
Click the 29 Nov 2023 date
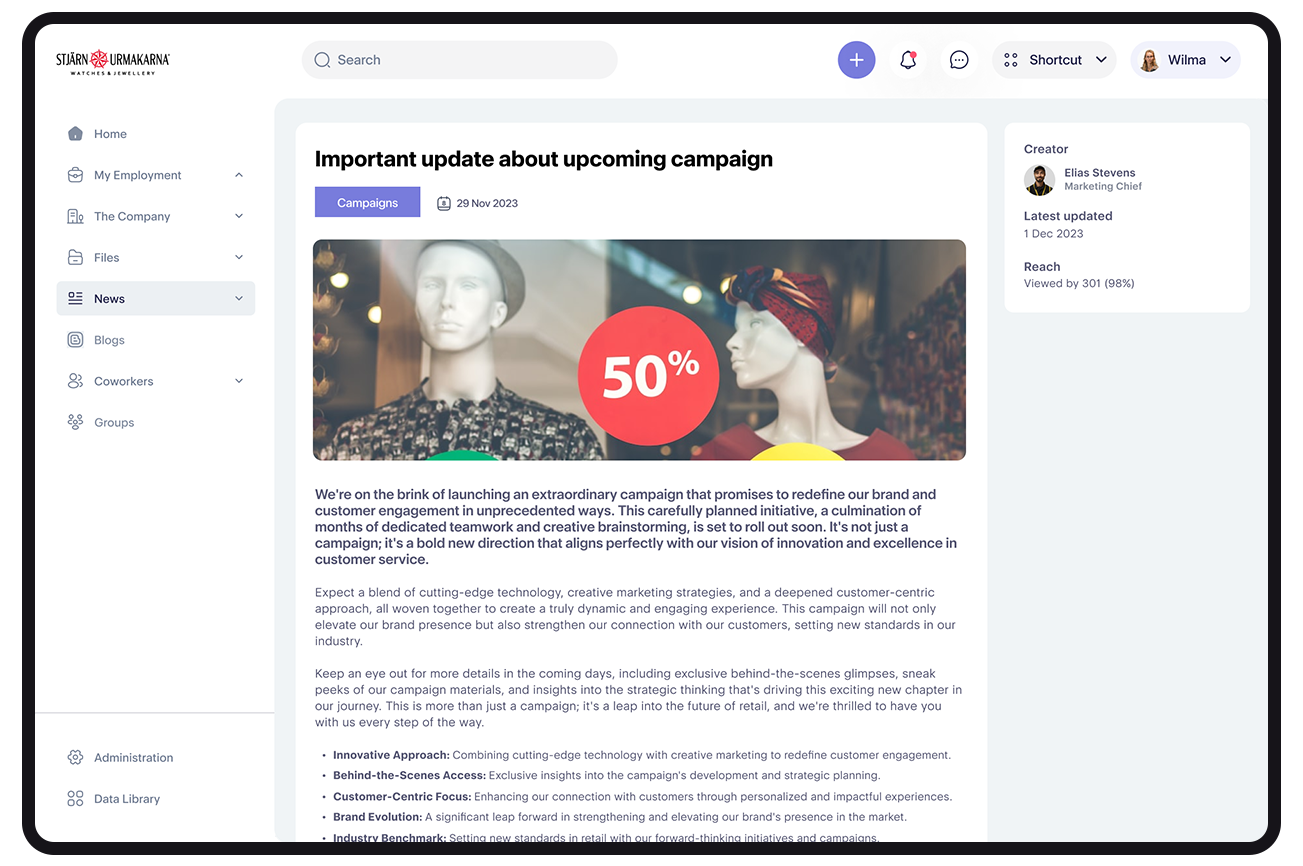click(487, 203)
